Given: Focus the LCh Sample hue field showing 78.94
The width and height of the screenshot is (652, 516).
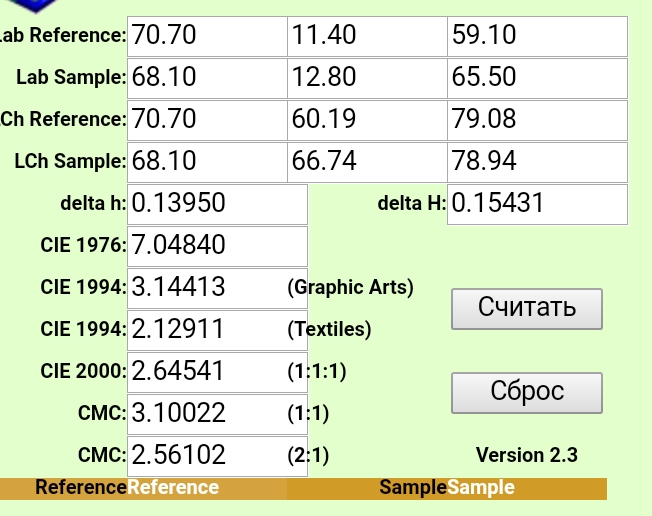Looking at the screenshot, I should point(537,162).
